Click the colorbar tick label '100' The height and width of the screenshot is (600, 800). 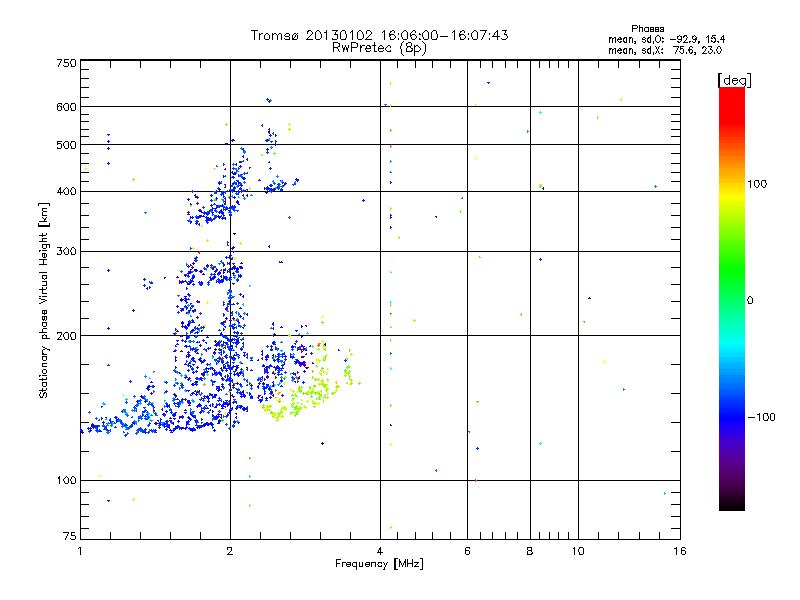point(757,184)
